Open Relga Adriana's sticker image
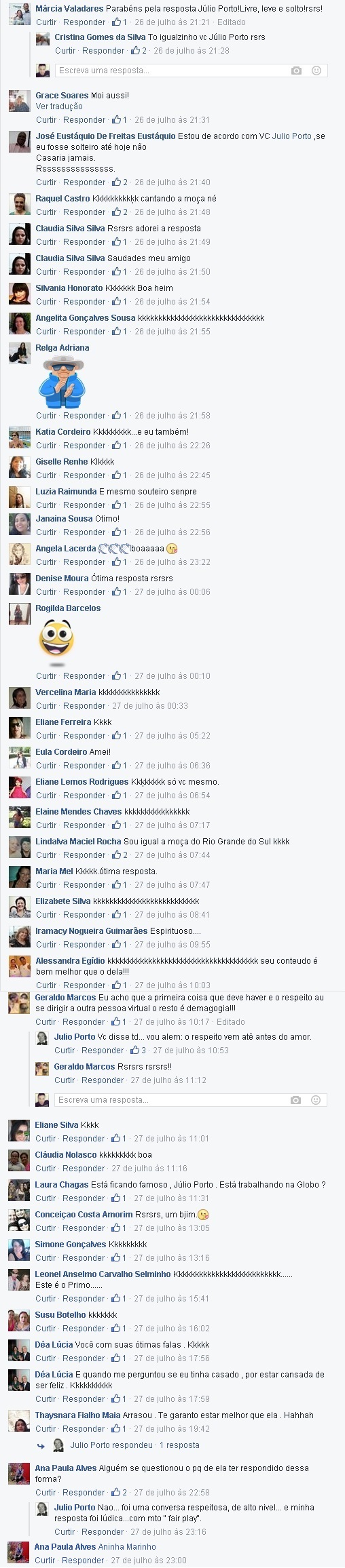 click(61, 382)
